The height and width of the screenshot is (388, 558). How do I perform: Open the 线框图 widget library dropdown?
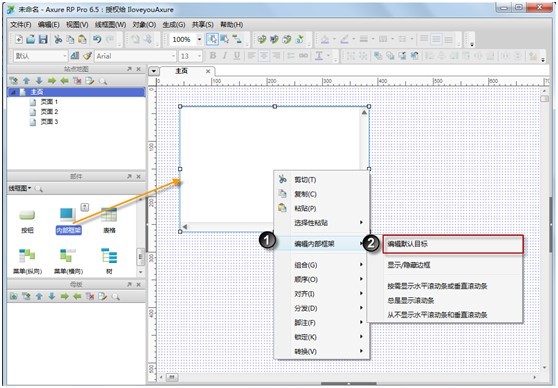click(20, 188)
